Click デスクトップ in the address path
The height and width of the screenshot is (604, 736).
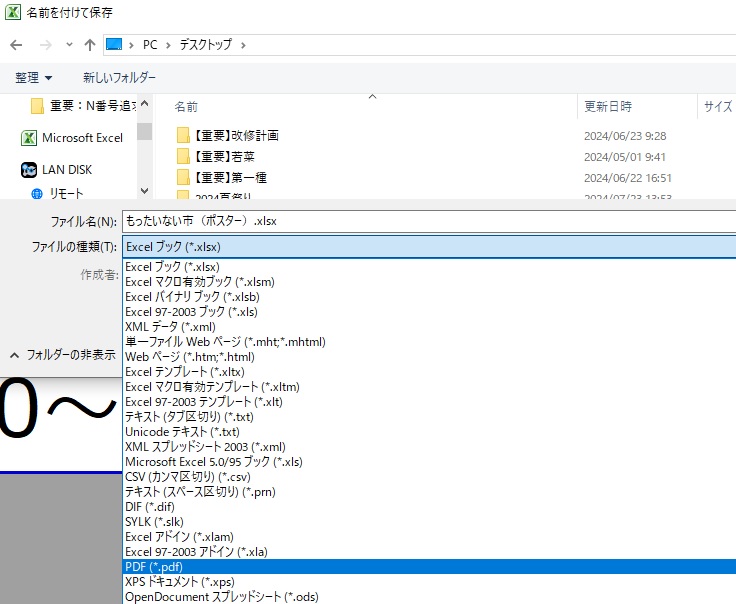coord(205,45)
